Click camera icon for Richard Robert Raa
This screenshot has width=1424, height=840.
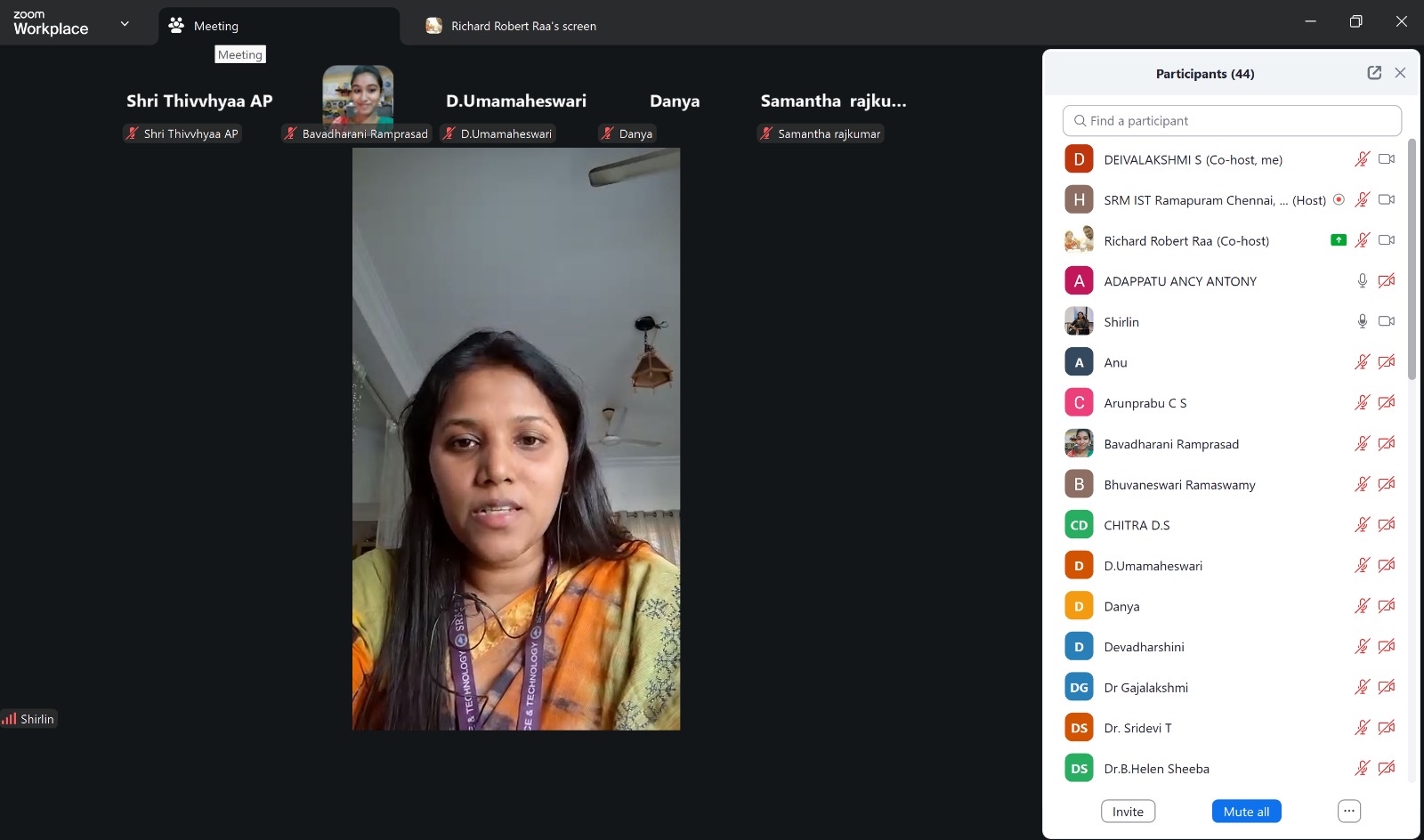pos(1387,240)
